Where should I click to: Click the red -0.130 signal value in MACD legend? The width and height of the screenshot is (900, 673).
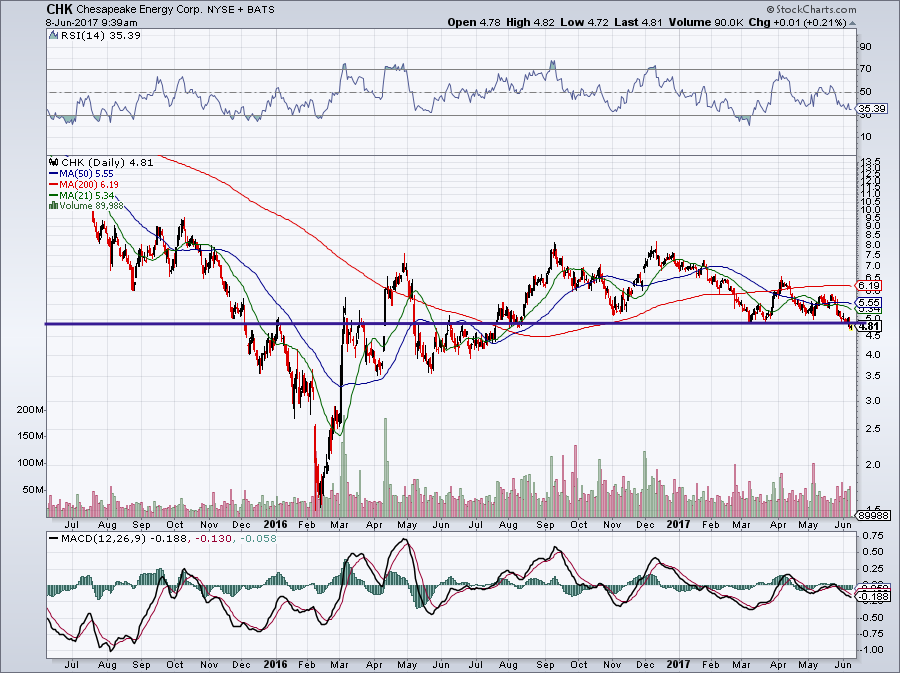pyautogui.click(x=214, y=539)
